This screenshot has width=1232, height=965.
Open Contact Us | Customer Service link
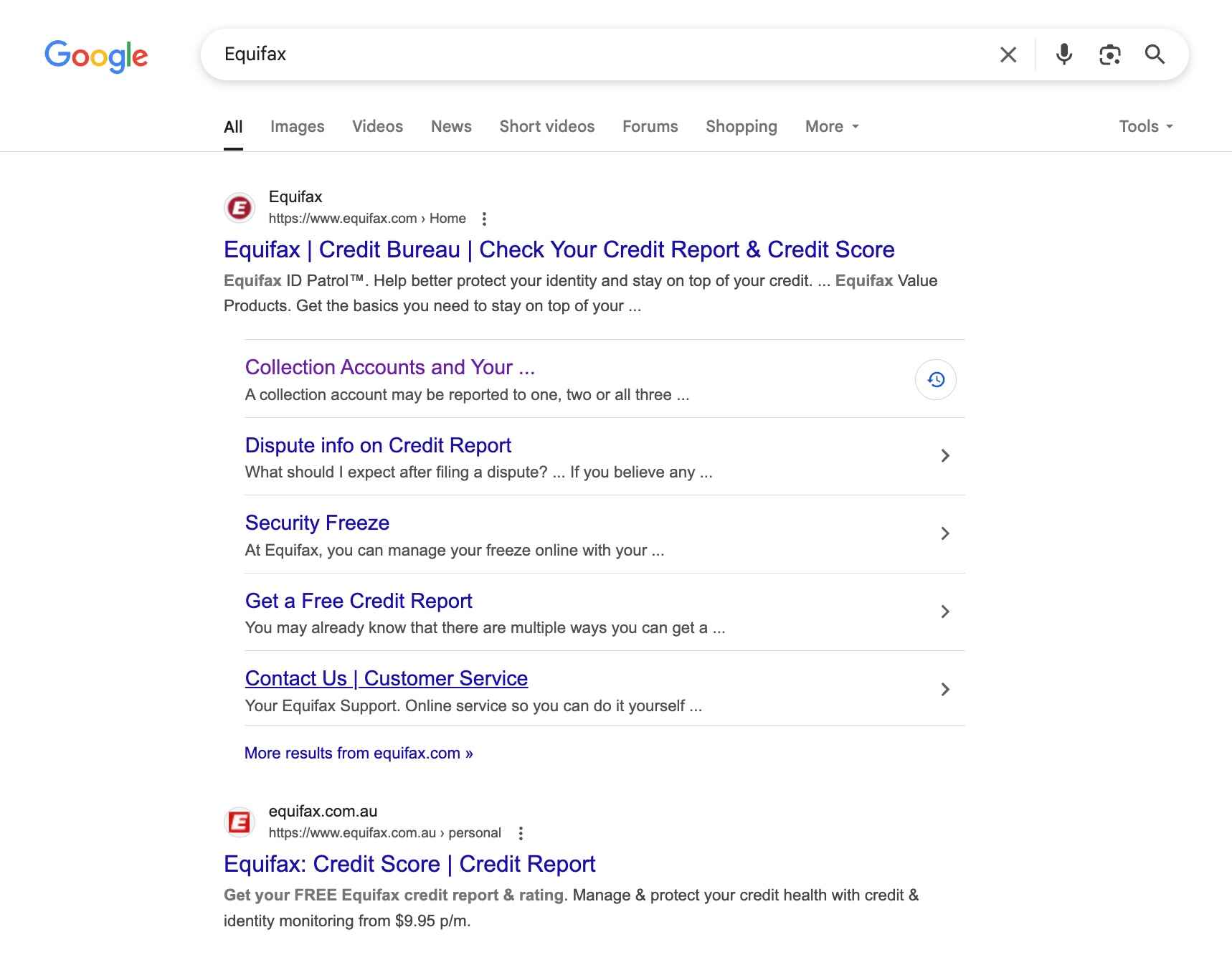pyautogui.click(x=387, y=678)
